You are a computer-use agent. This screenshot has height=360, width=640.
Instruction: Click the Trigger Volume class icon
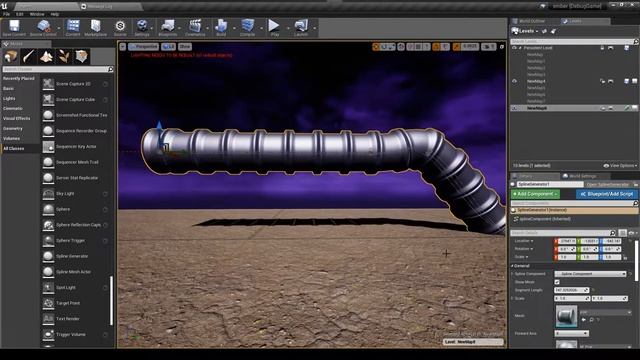[x=48, y=335]
